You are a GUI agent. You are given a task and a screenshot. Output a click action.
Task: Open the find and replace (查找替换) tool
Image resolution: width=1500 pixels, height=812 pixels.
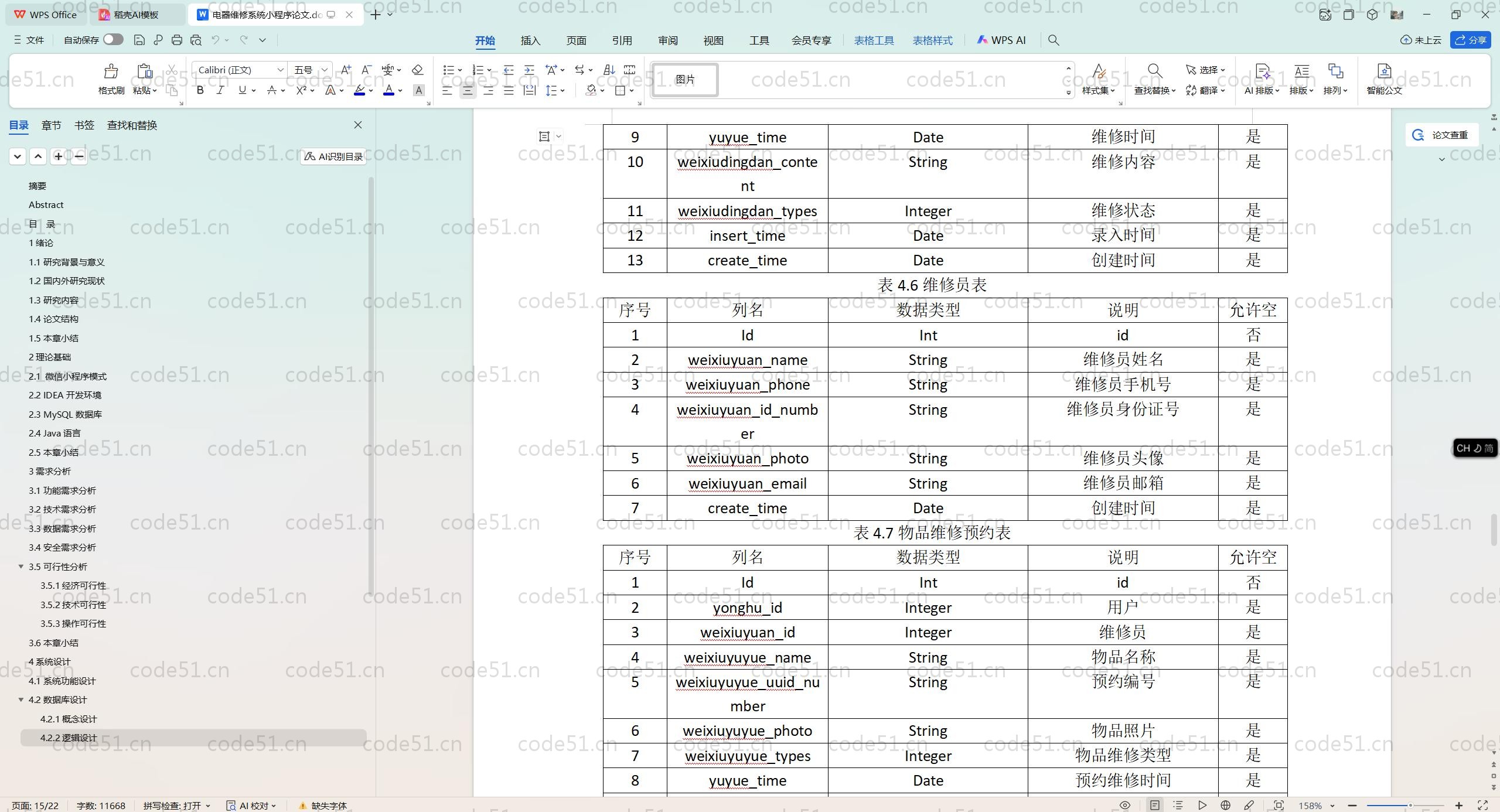(x=1153, y=80)
